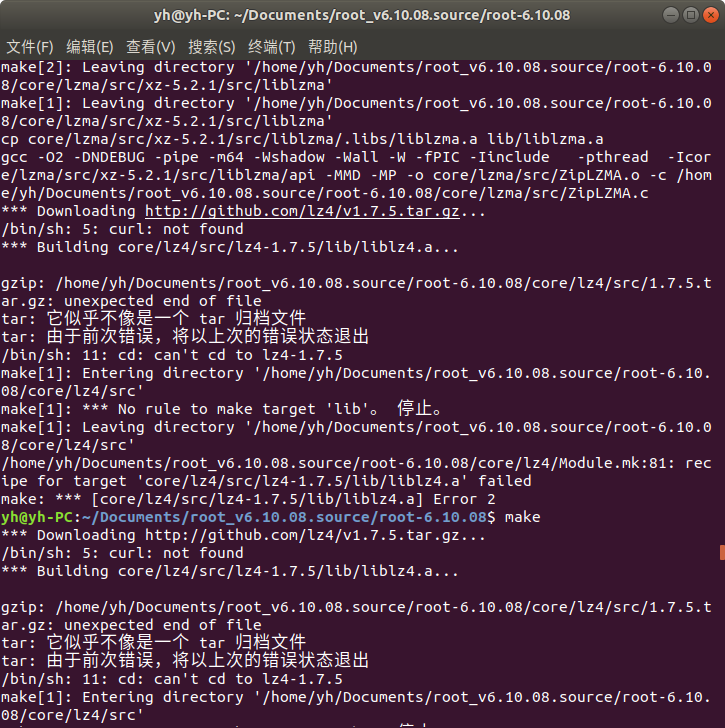Click the window title 'yh@yh-PC: ~/Documents/...'
This screenshot has width=725, height=728.
pyautogui.click(x=362, y=15)
